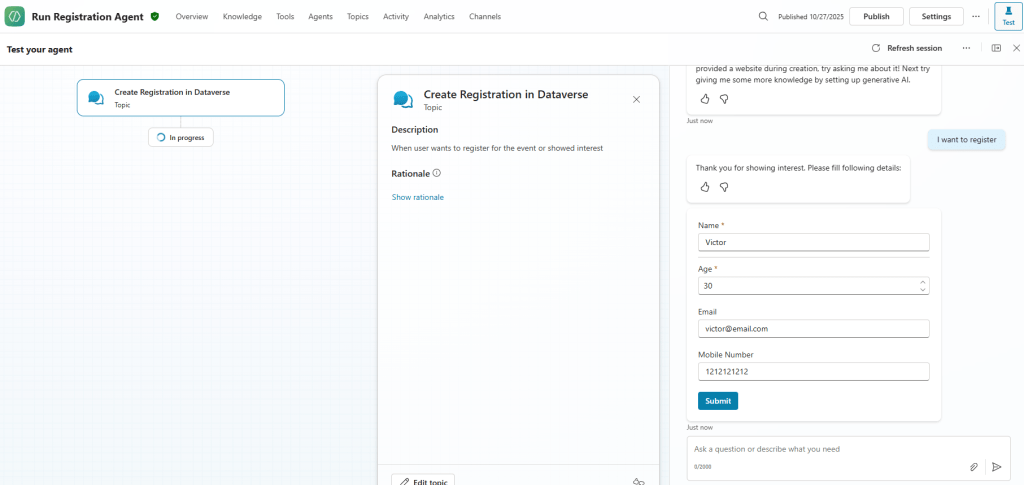Click the Email input field
Viewport: 1024px width, 485px height.
click(812, 328)
